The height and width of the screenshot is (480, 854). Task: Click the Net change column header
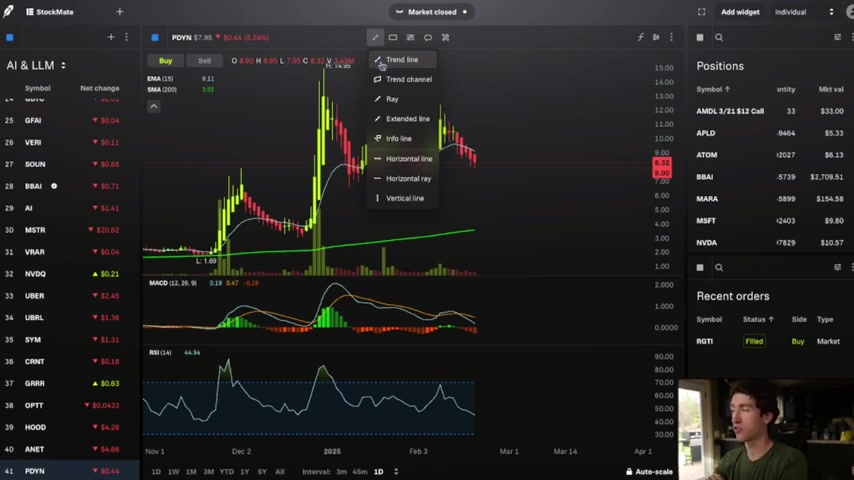(100, 88)
